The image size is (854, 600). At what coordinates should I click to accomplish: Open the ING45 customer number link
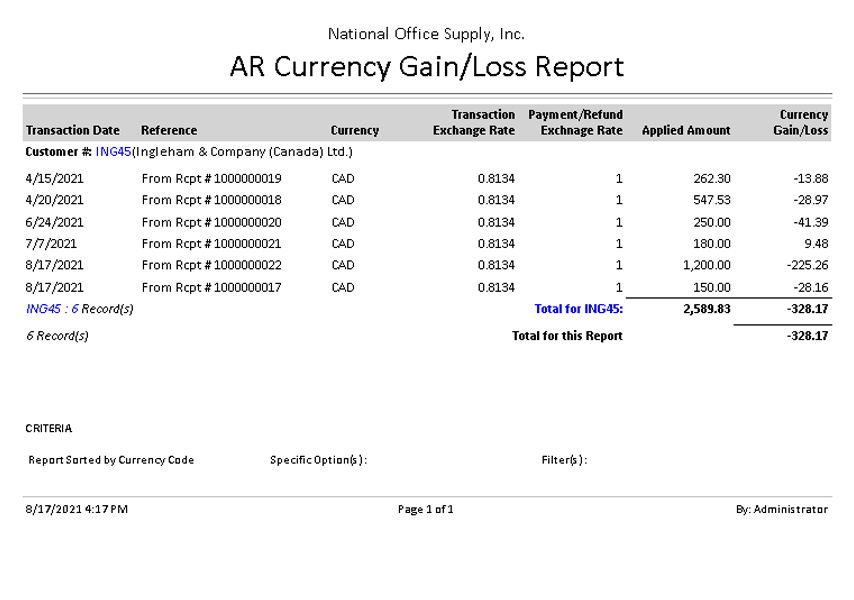point(113,153)
